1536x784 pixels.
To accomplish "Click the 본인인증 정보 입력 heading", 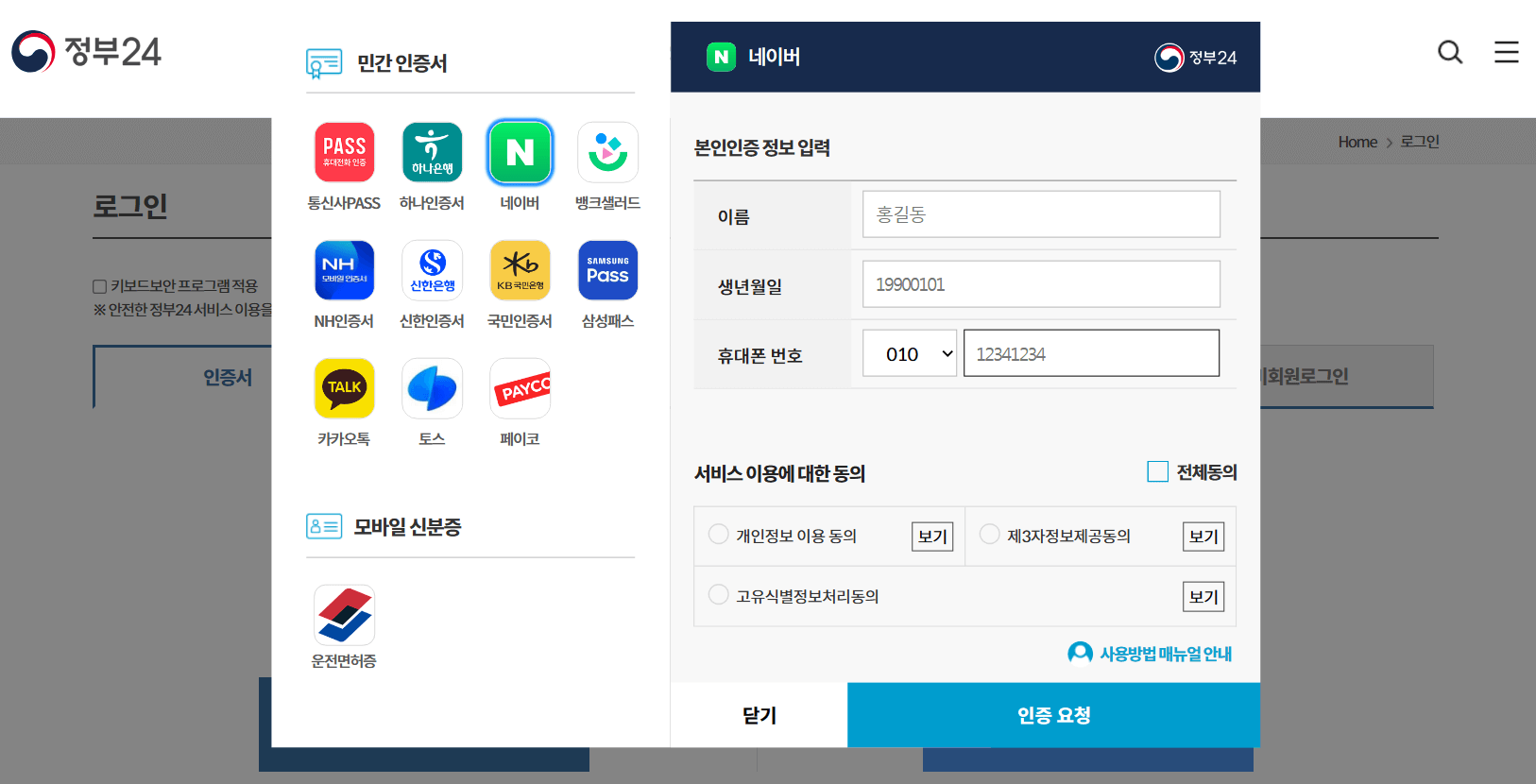I will [762, 148].
